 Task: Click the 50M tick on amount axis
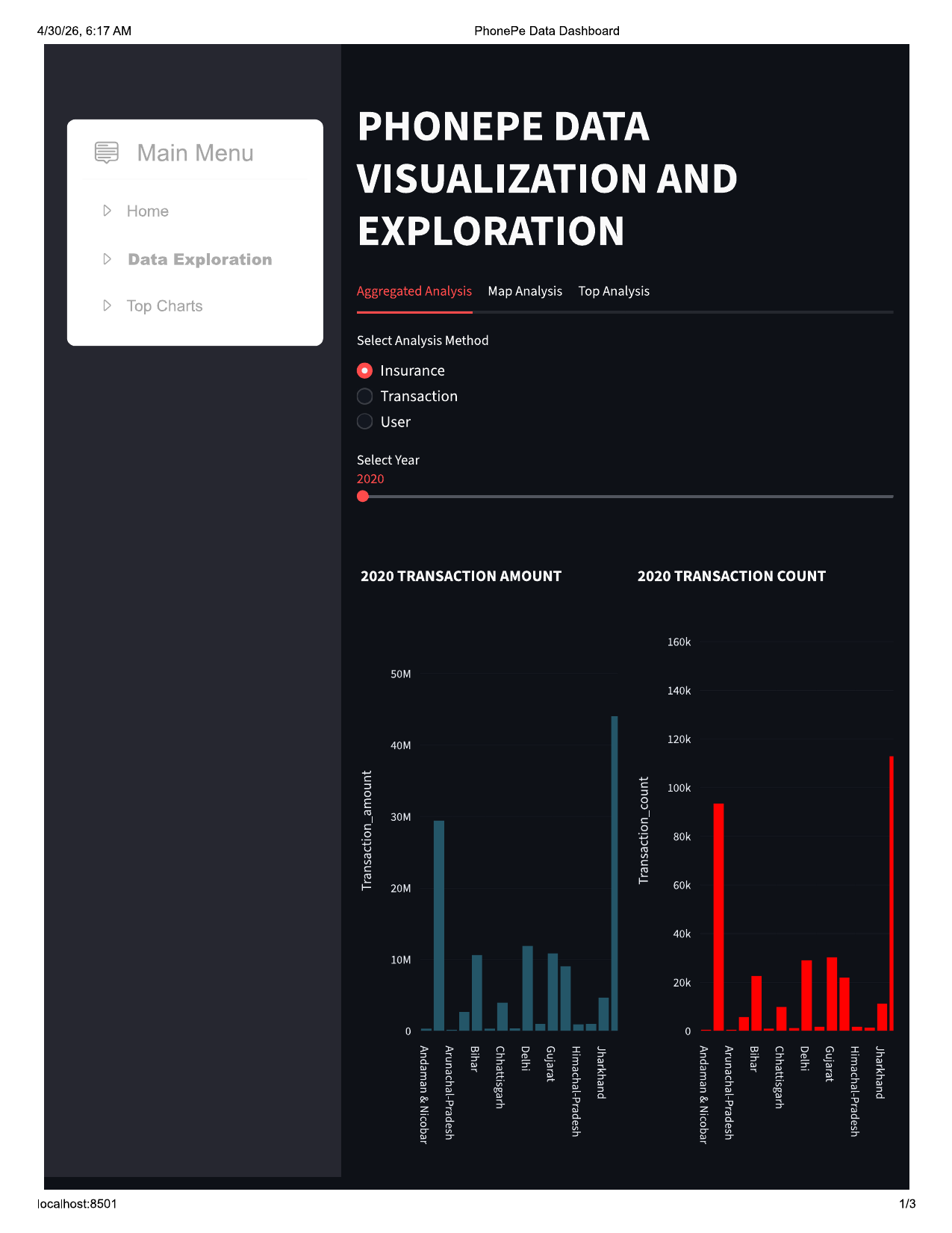coord(401,674)
